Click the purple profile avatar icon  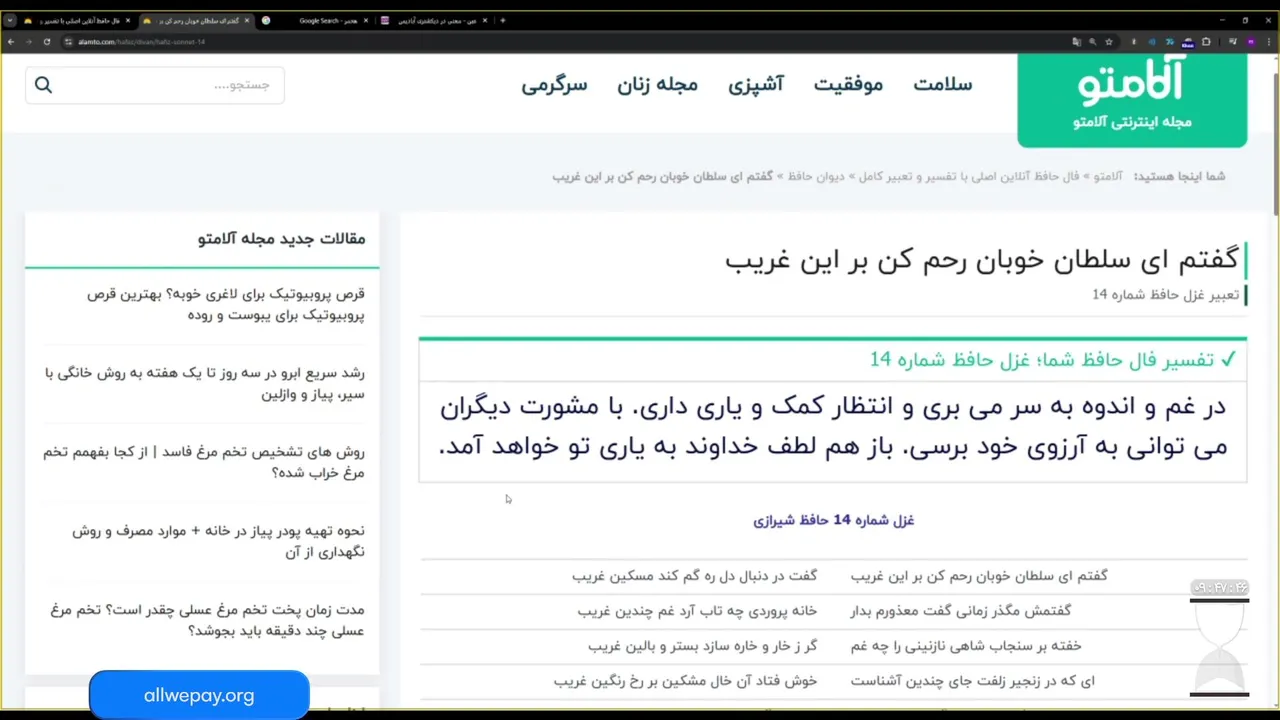click(x=1251, y=42)
